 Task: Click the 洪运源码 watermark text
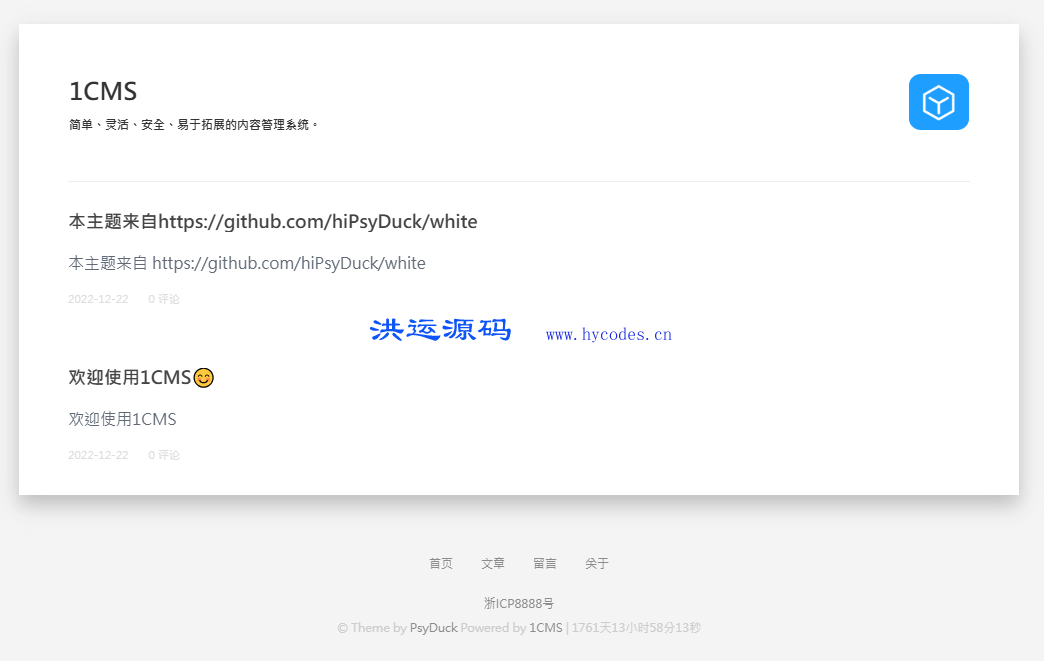(440, 330)
